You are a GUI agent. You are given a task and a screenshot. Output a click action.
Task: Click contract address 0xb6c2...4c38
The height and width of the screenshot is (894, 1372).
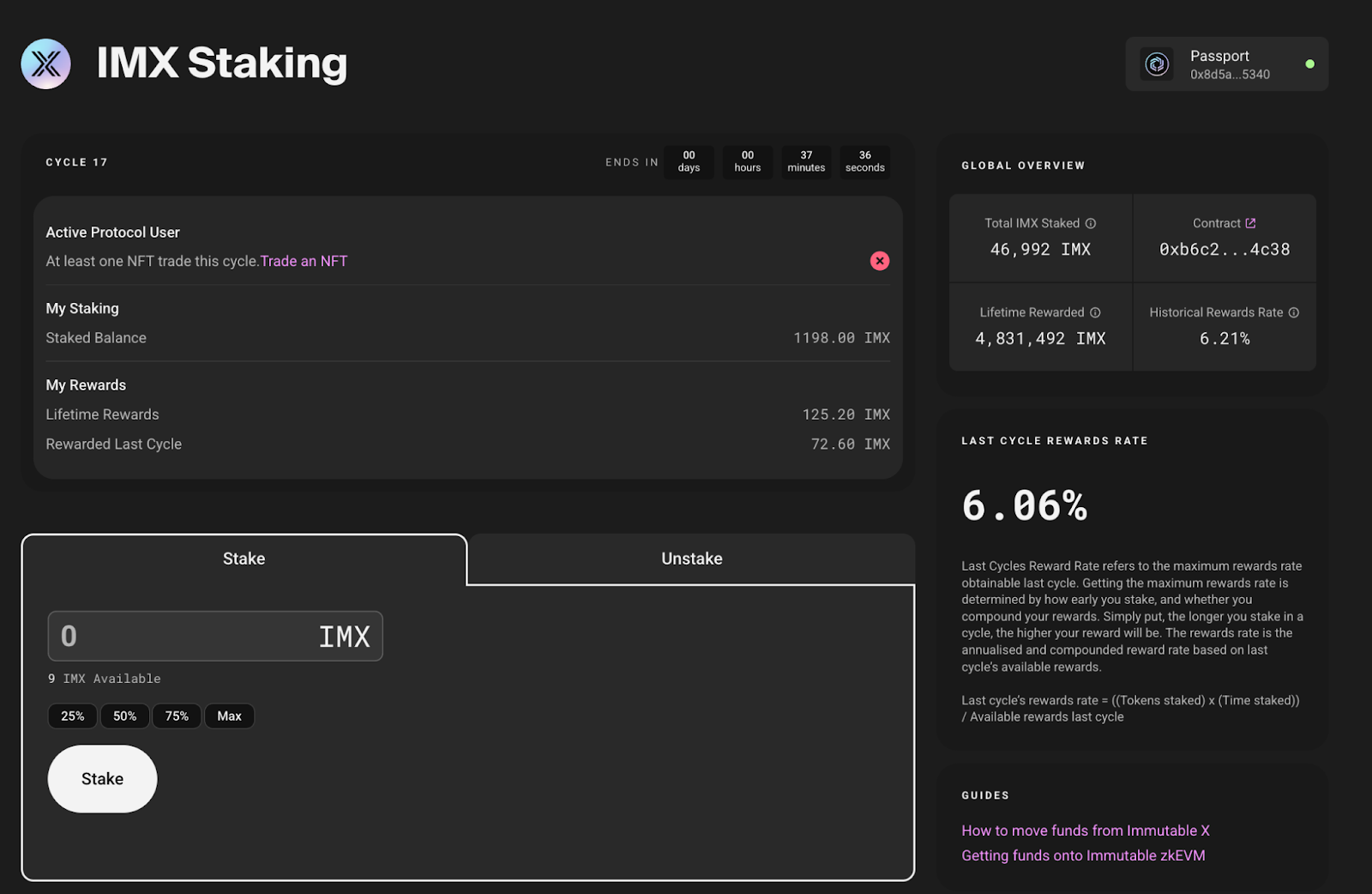(x=1225, y=250)
